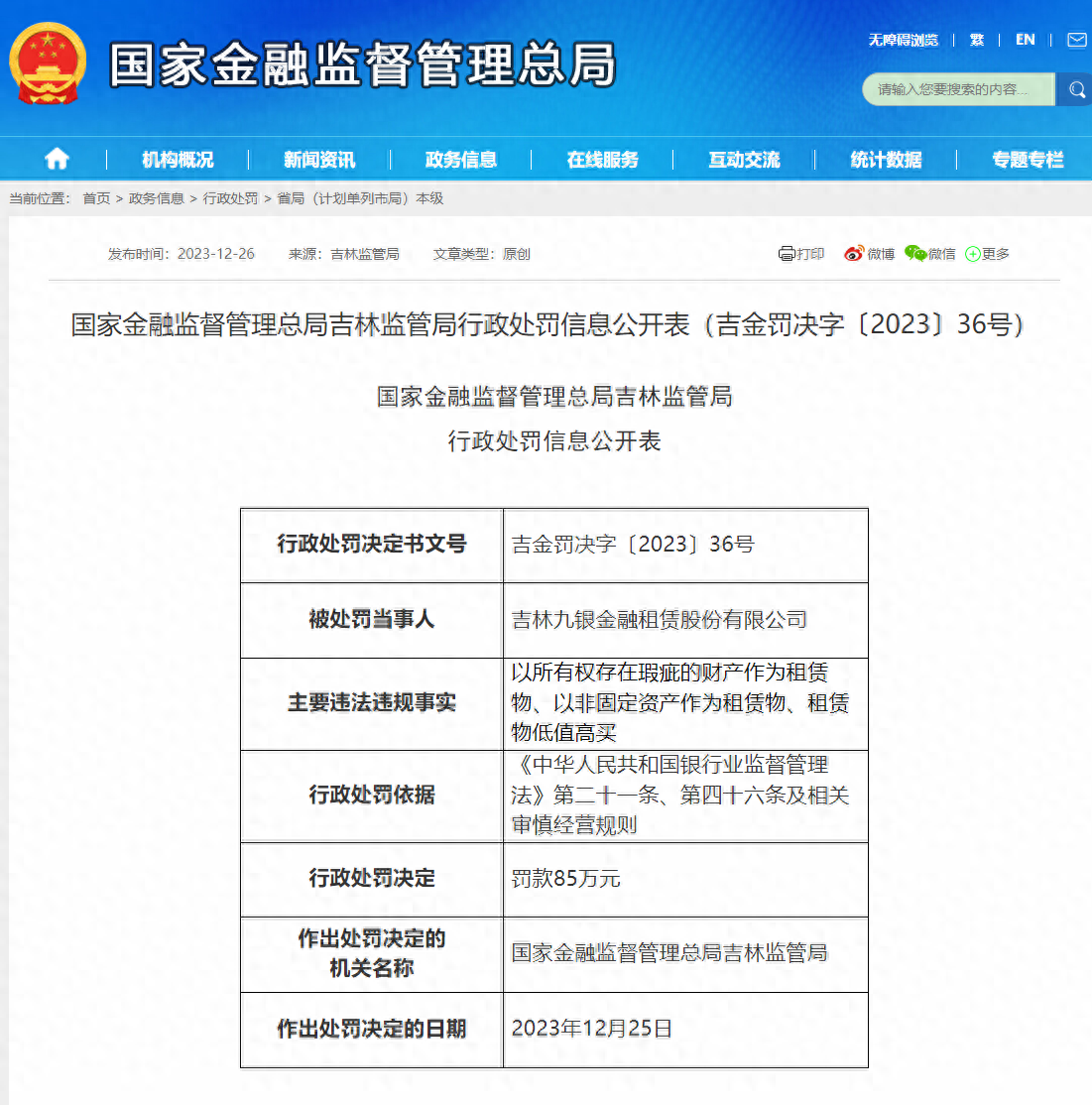This screenshot has height=1105, width=1092.
Task: Click the printer icon to print
Action: [x=787, y=254]
